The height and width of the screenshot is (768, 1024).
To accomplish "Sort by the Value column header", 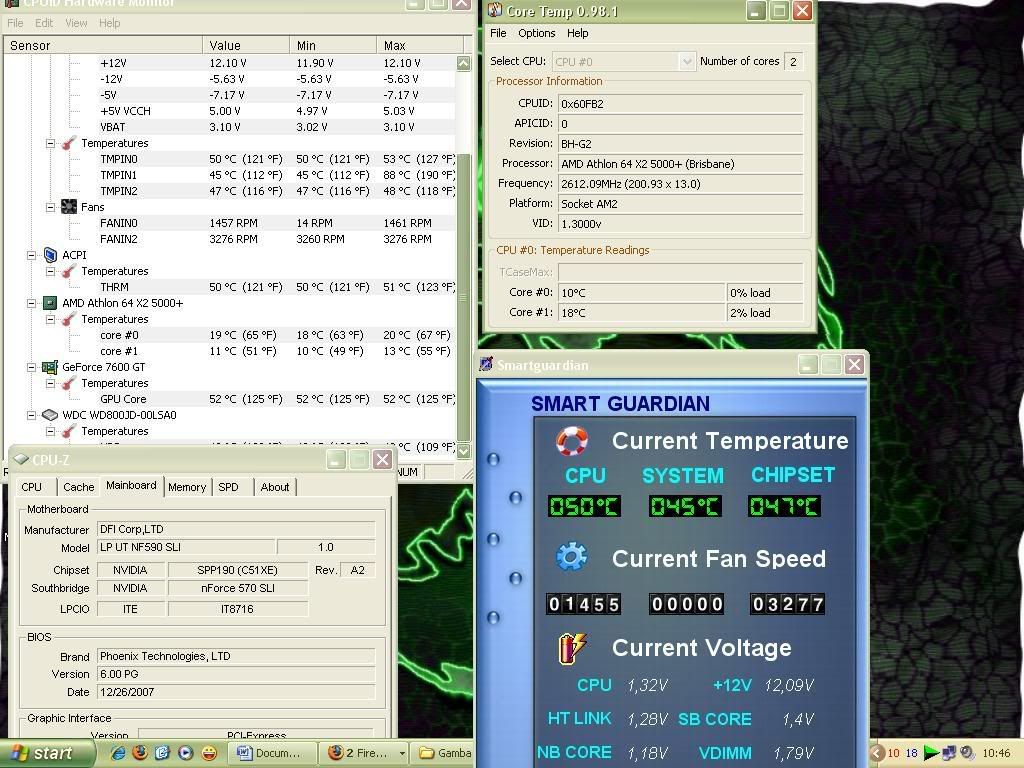I will coord(245,45).
